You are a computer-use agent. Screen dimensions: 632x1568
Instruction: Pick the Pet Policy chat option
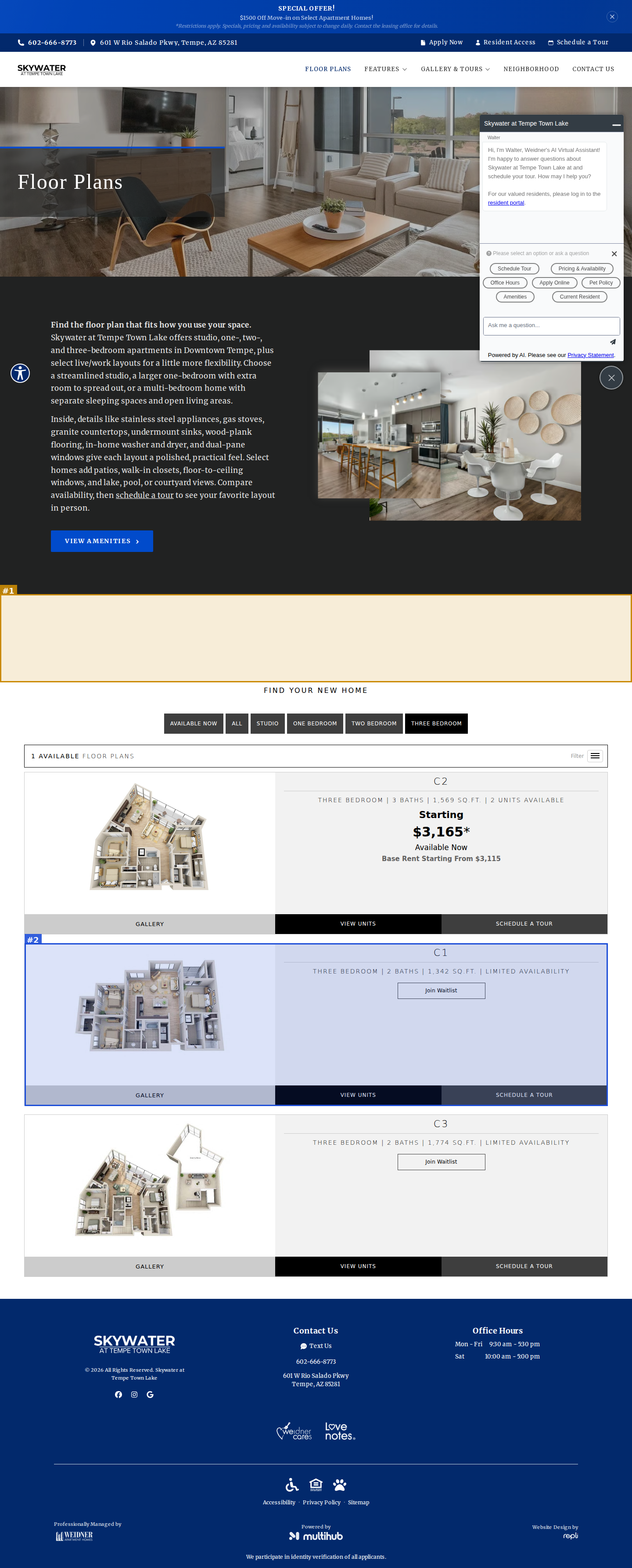pyautogui.click(x=601, y=282)
